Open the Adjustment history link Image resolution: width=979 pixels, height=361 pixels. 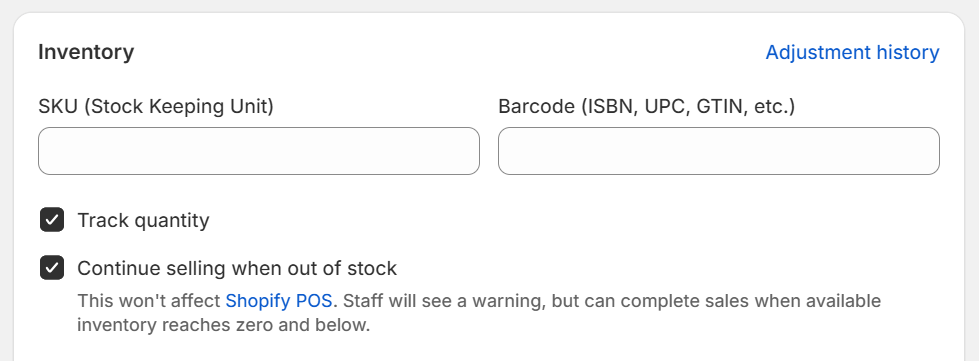(x=852, y=52)
